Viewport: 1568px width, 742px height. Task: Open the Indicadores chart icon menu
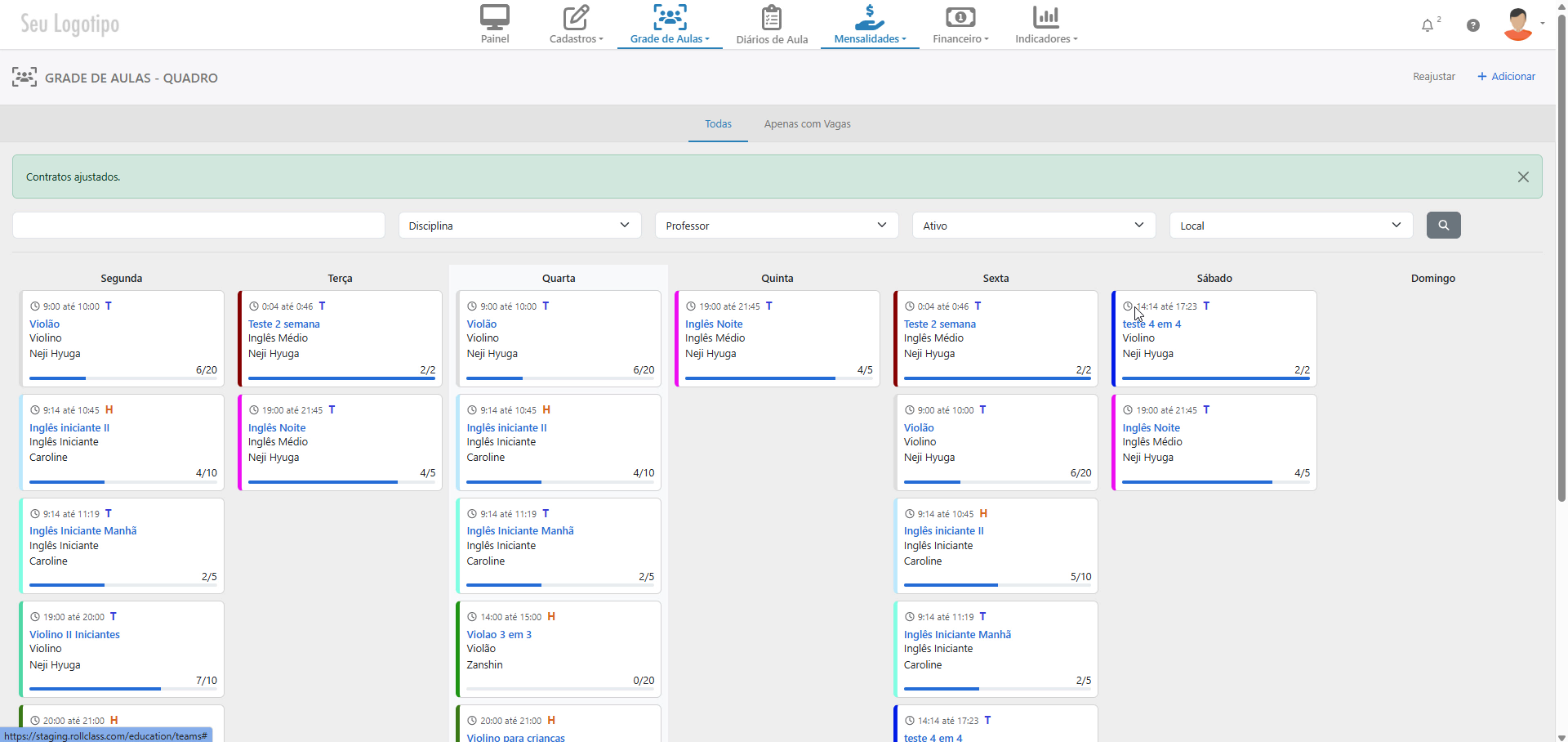[x=1046, y=17]
